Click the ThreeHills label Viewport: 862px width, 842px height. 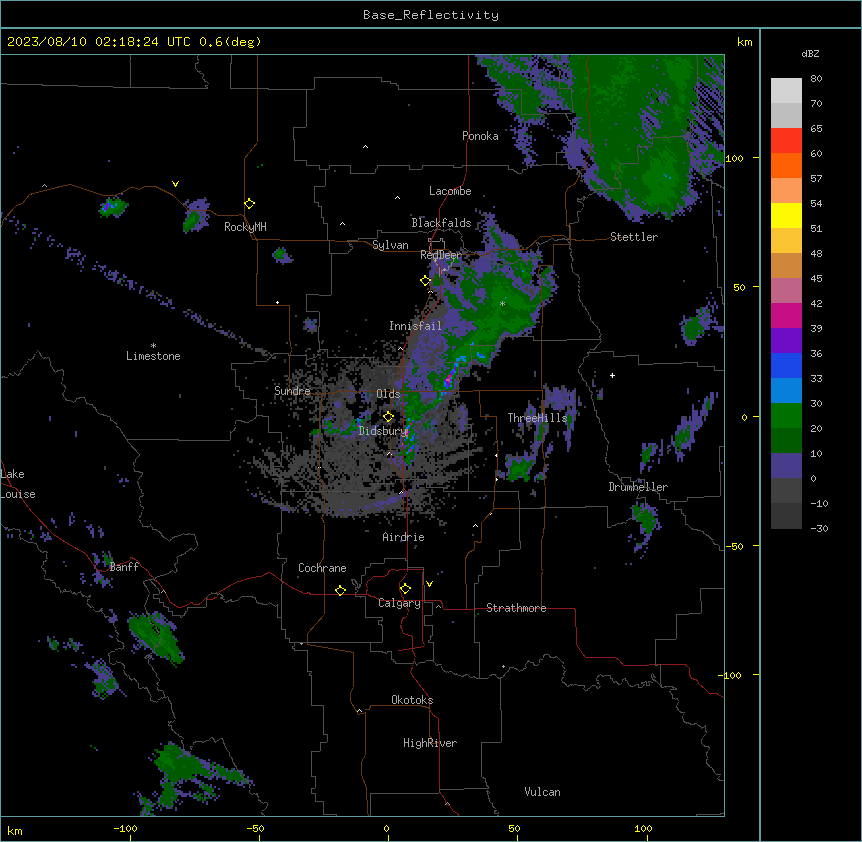coord(537,418)
